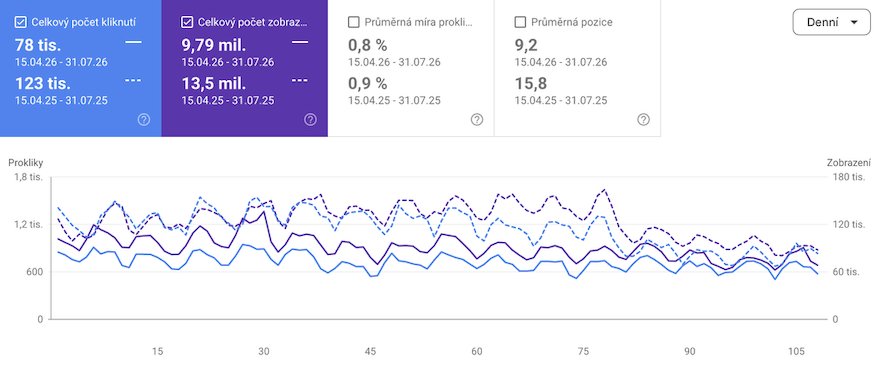Click dashed line legend icon beside 123 tis.

tap(133, 80)
